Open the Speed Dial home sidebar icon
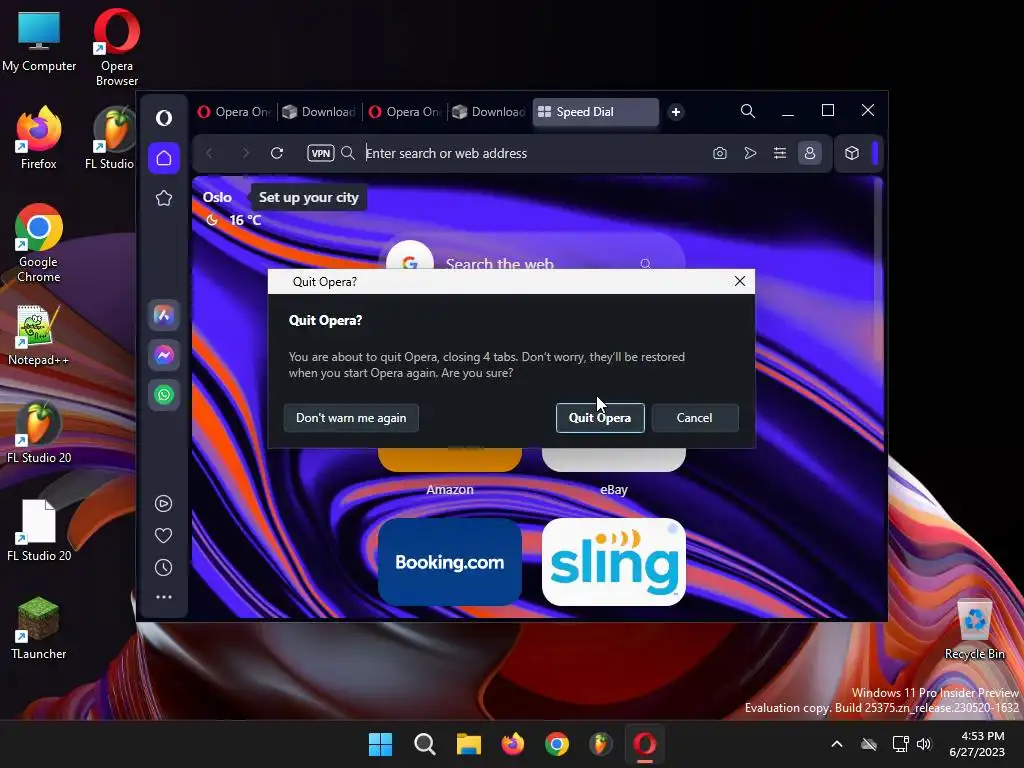1024x768 pixels. point(164,158)
